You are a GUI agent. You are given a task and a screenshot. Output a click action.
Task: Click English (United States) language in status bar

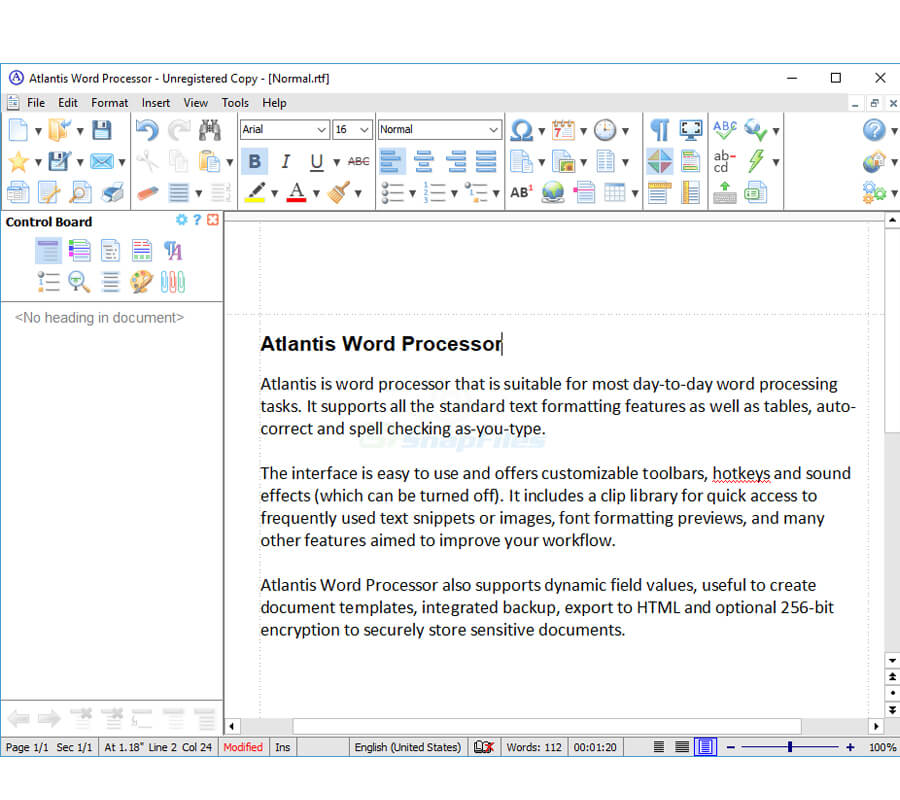point(408,747)
